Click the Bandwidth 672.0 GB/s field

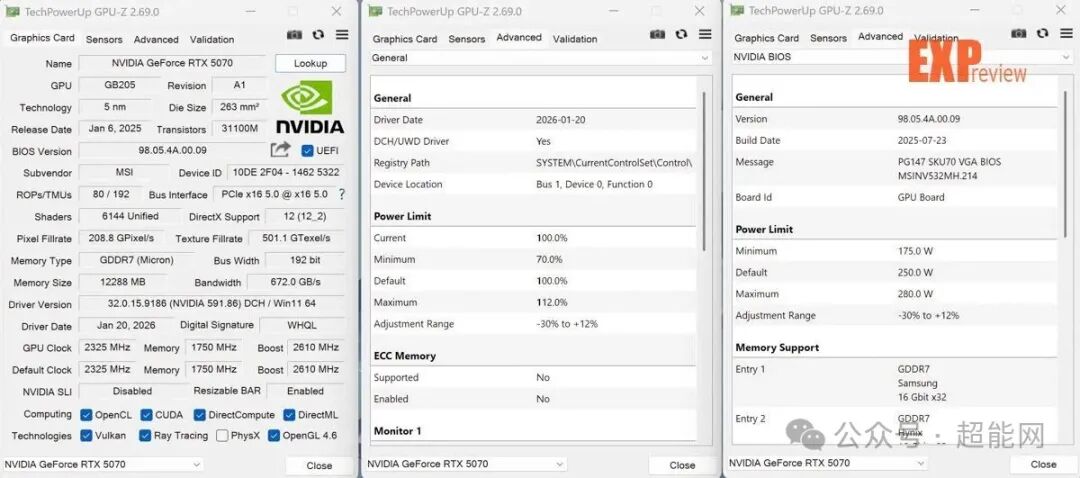click(296, 282)
